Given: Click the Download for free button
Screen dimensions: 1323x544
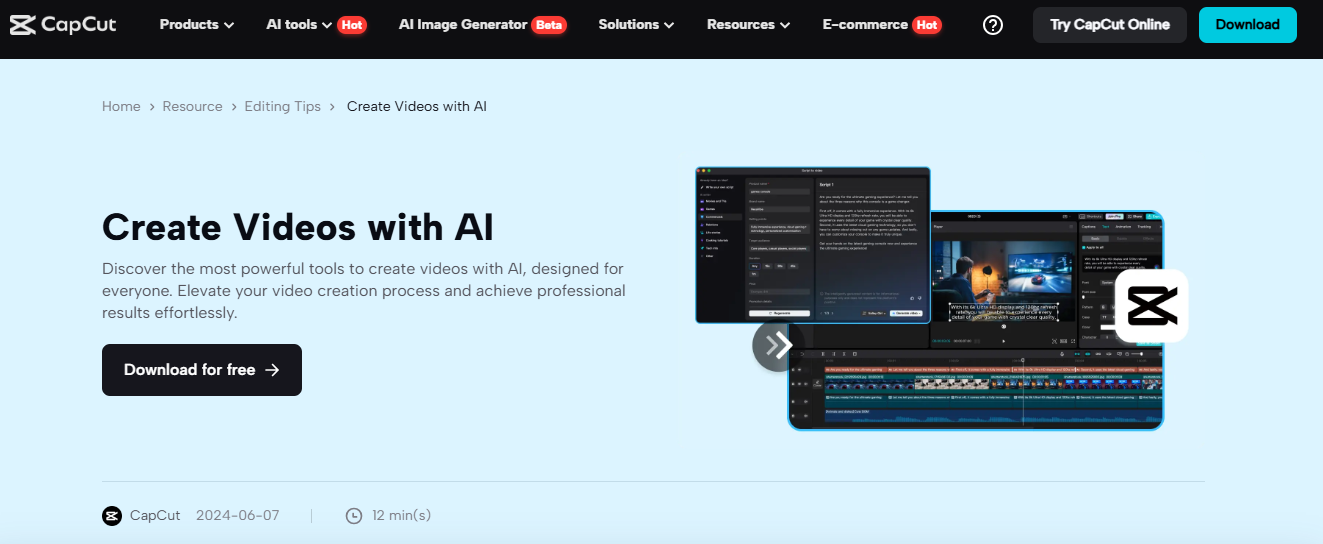Looking at the screenshot, I should 202,370.
